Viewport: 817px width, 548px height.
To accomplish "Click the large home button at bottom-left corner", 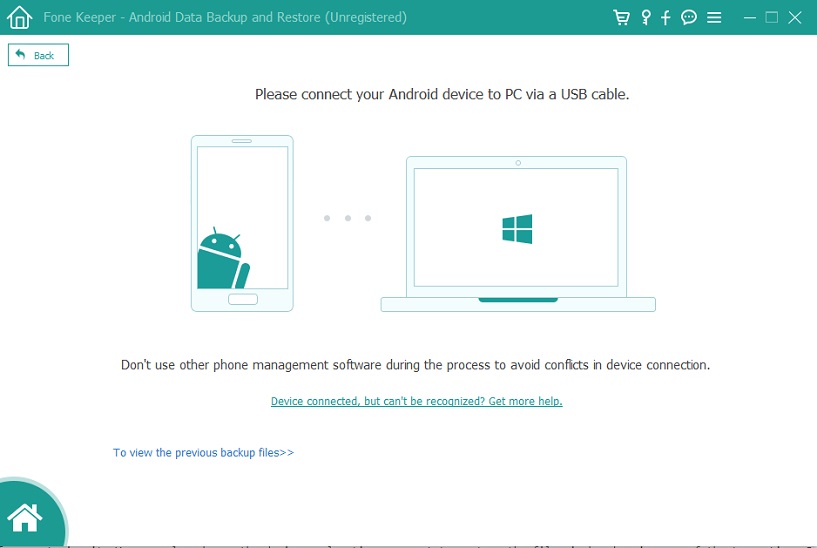I will 25,516.
